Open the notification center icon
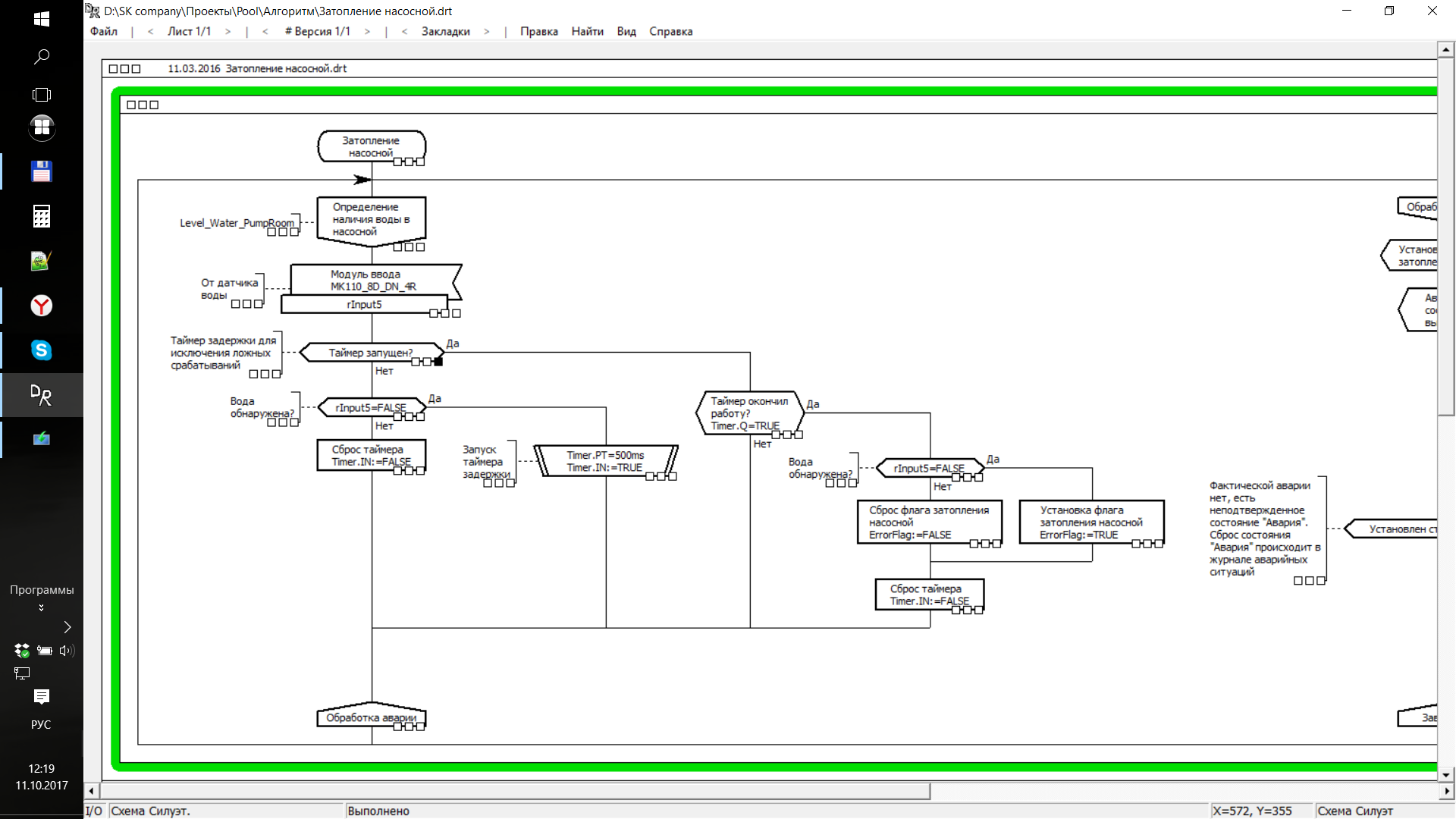This screenshot has width=1456, height=819. pyautogui.click(x=41, y=696)
